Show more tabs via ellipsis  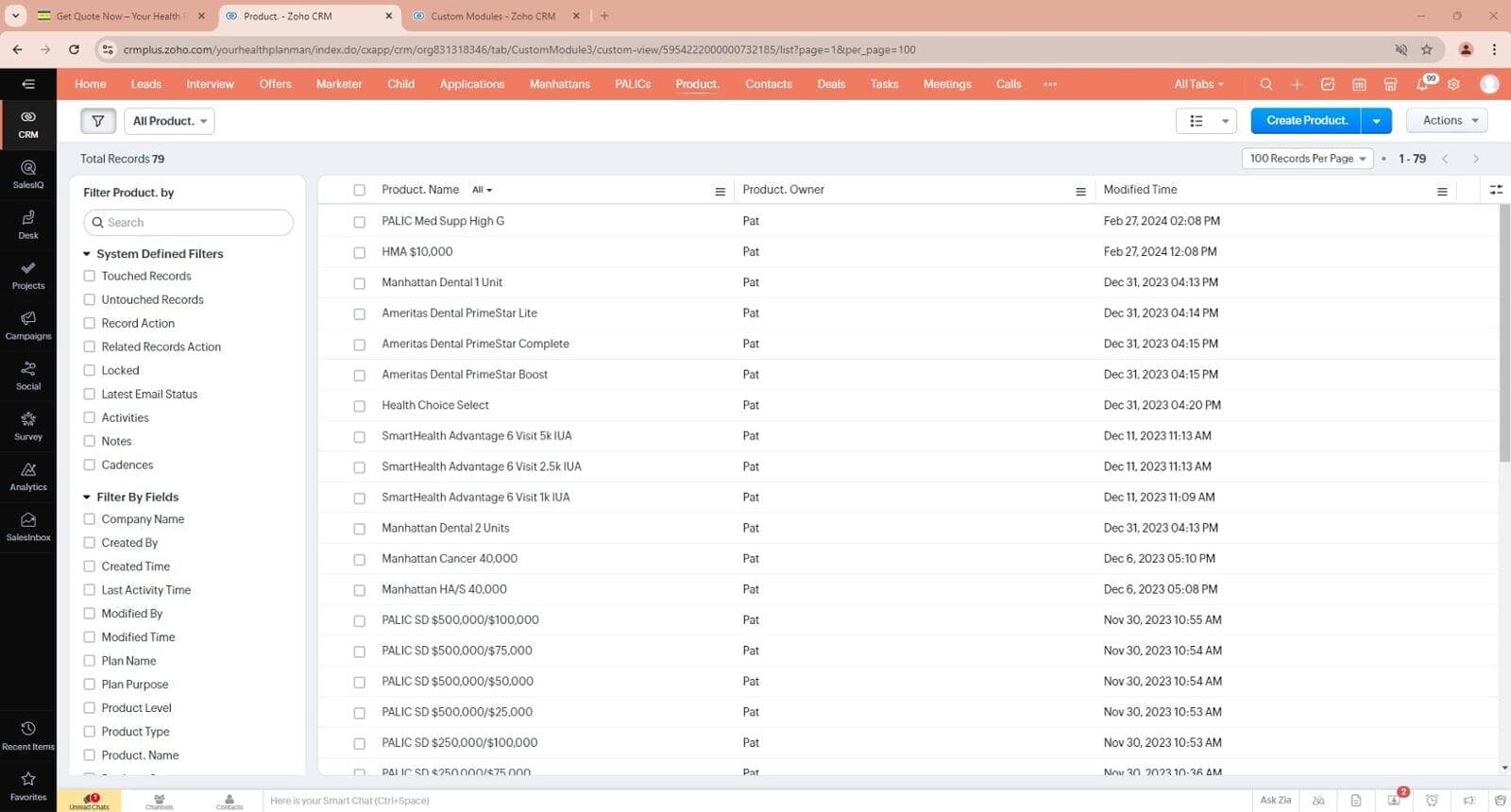tap(1050, 84)
